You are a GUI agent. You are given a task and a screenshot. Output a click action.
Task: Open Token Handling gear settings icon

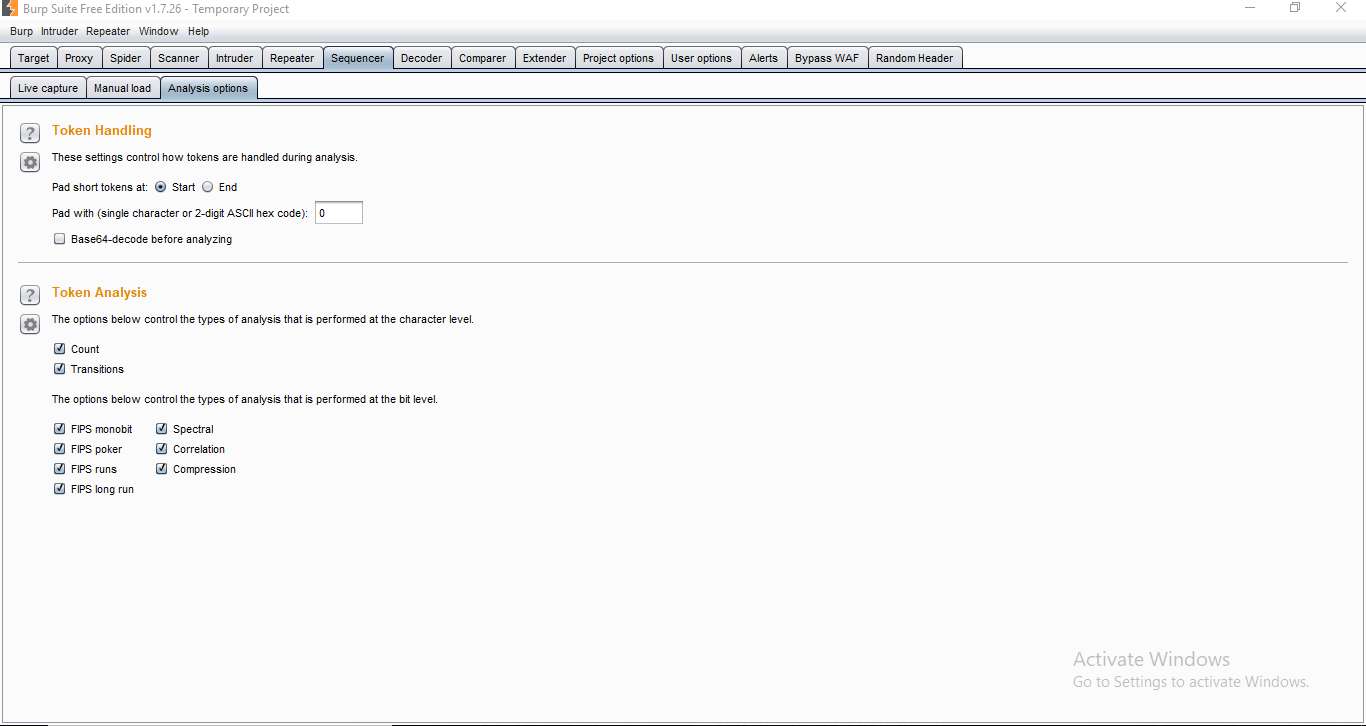30,162
